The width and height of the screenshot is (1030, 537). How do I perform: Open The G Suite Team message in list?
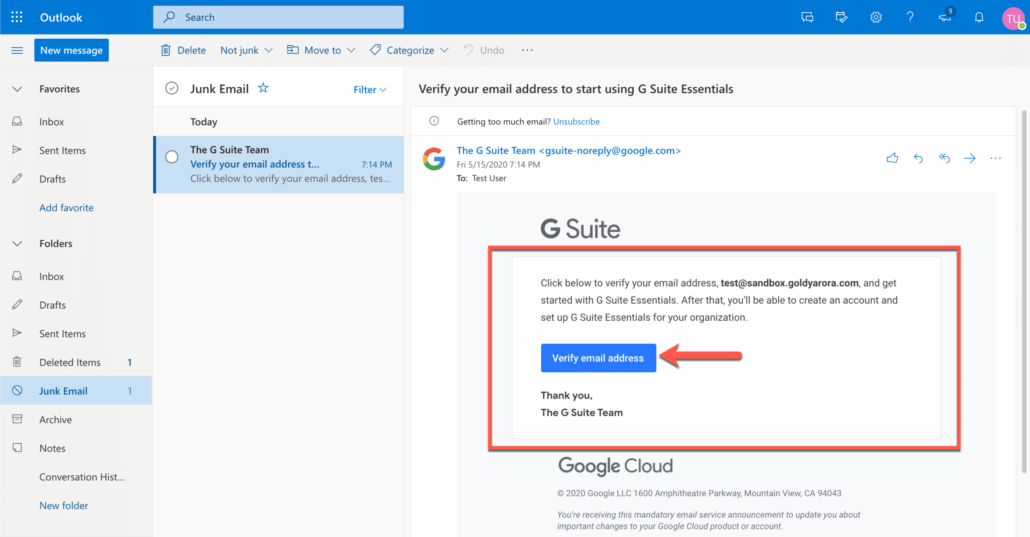pos(279,164)
